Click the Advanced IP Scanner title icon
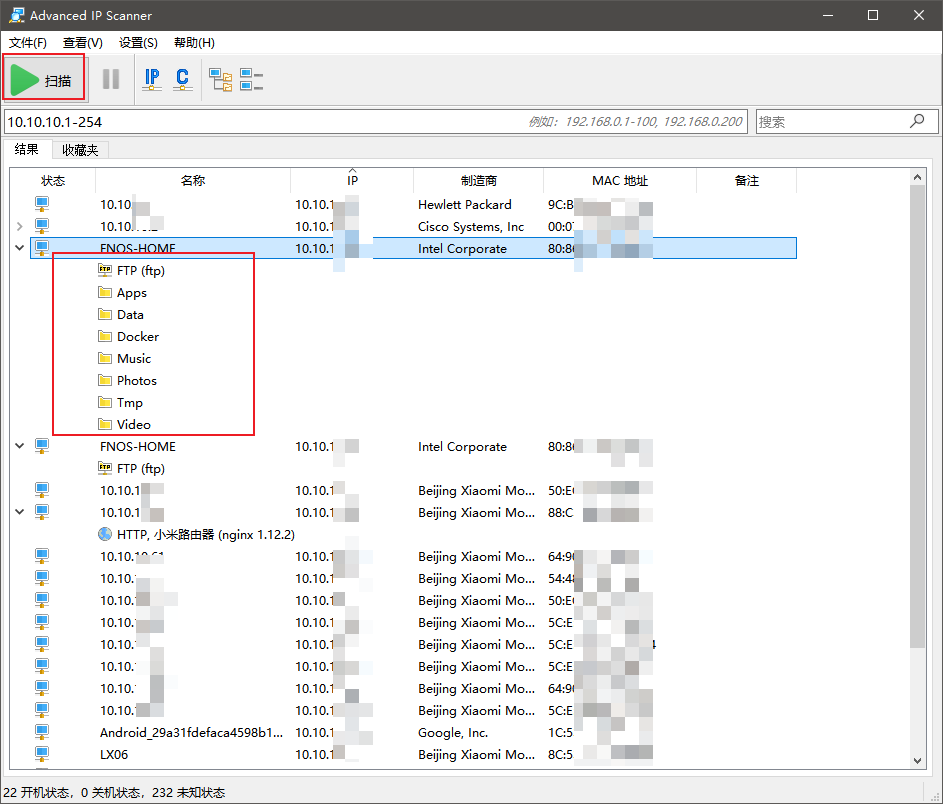The height and width of the screenshot is (804, 943). 17,15
